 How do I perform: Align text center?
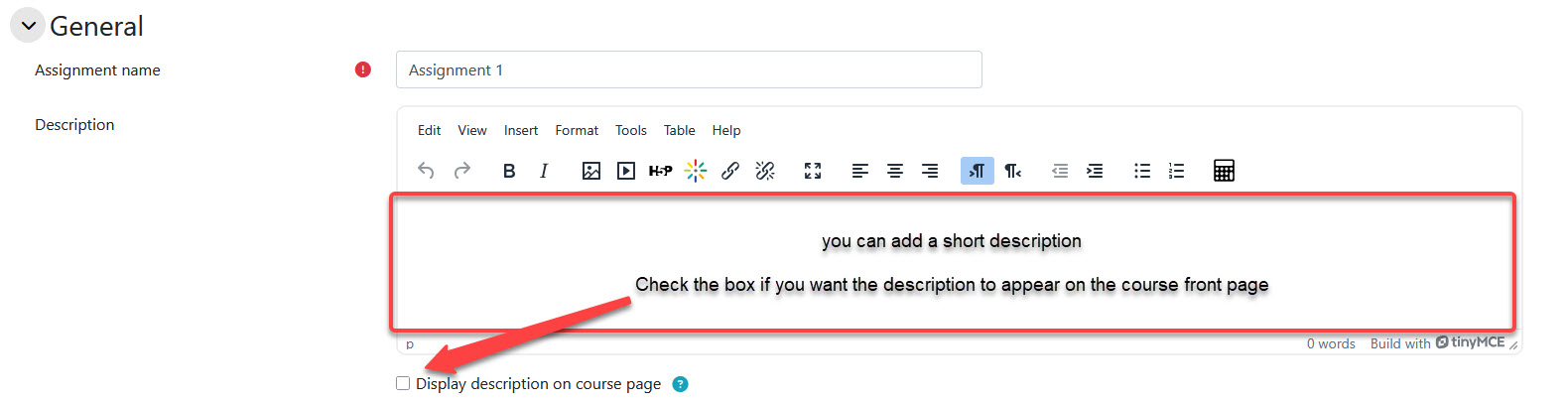(x=895, y=171)
